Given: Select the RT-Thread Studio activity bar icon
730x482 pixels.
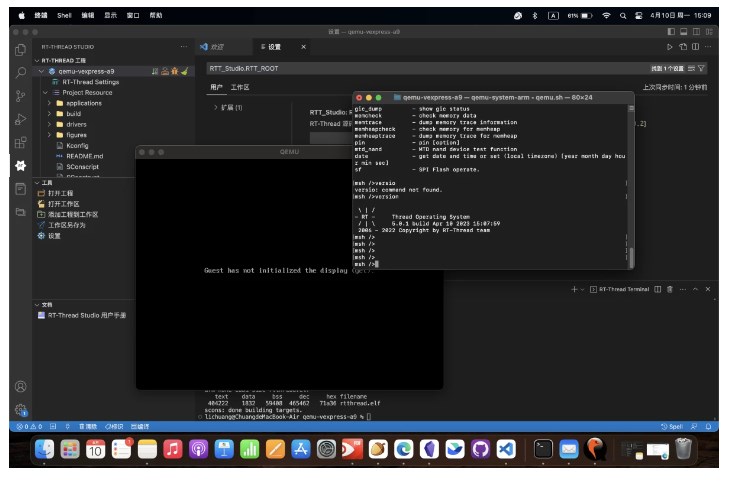Looking at the screenshot, I should (20, 165).
